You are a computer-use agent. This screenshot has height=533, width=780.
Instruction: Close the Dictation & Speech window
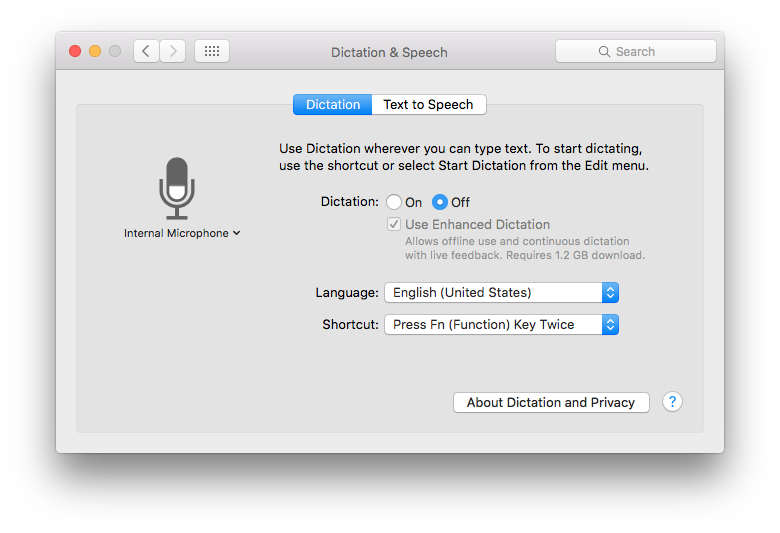pos(75,51)
